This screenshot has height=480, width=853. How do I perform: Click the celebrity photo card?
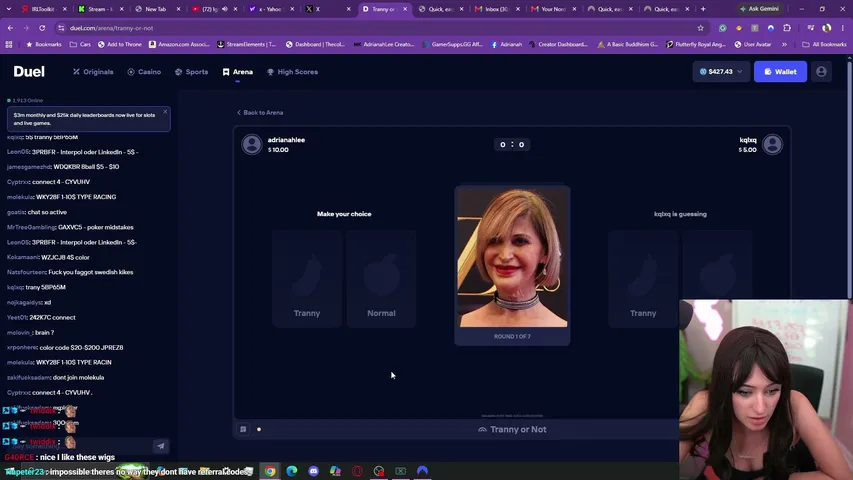tap(512, 256)
